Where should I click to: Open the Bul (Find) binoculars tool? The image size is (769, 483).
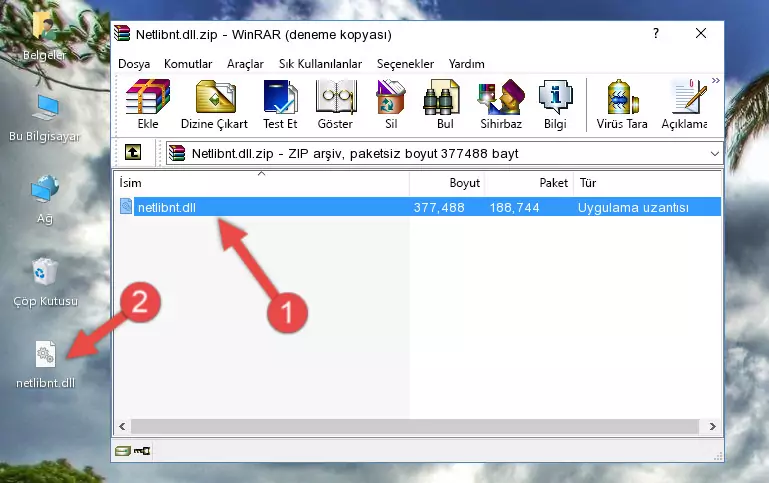(441, 97)
